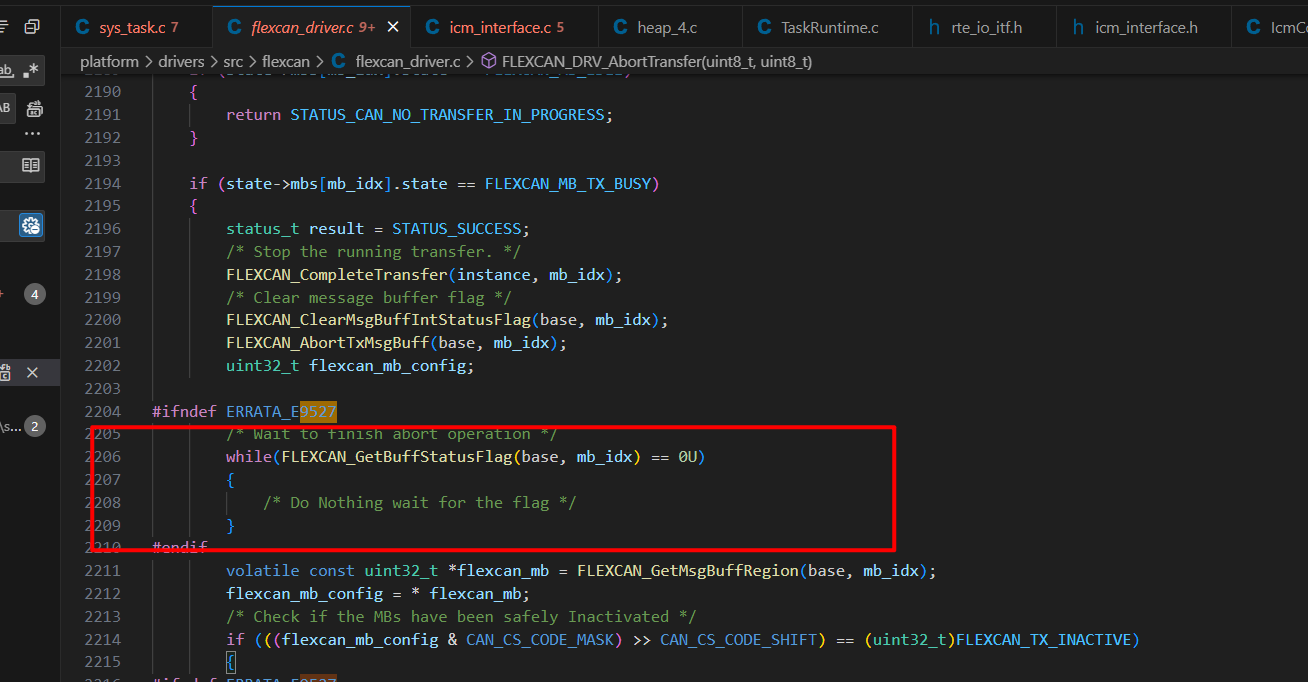Click the 'Stop the running transfer' comment
This screenshot has width=1308, height=682.
pyautogui.click(x=373, y=251)
